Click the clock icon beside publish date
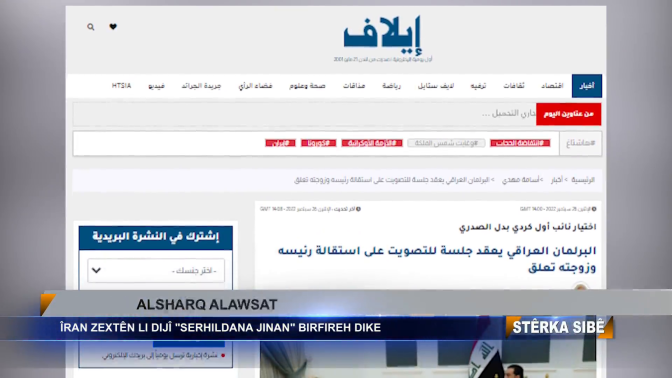Viewport: 672px width, 378px height. tap(594, 209)
